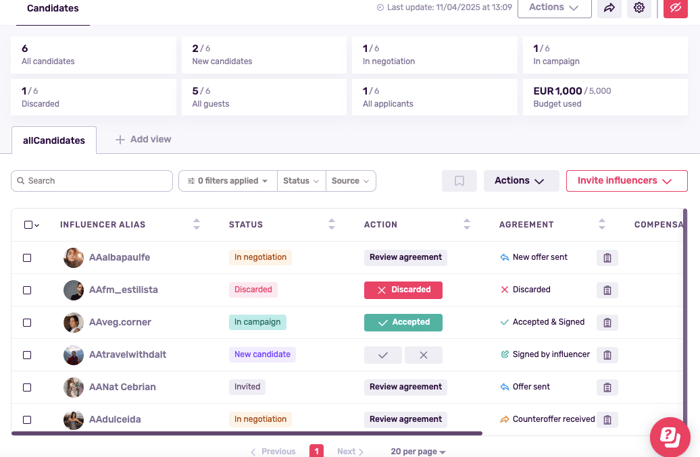Click the Invite influencers button
This screenshot has width=700, height=457.
626,181
